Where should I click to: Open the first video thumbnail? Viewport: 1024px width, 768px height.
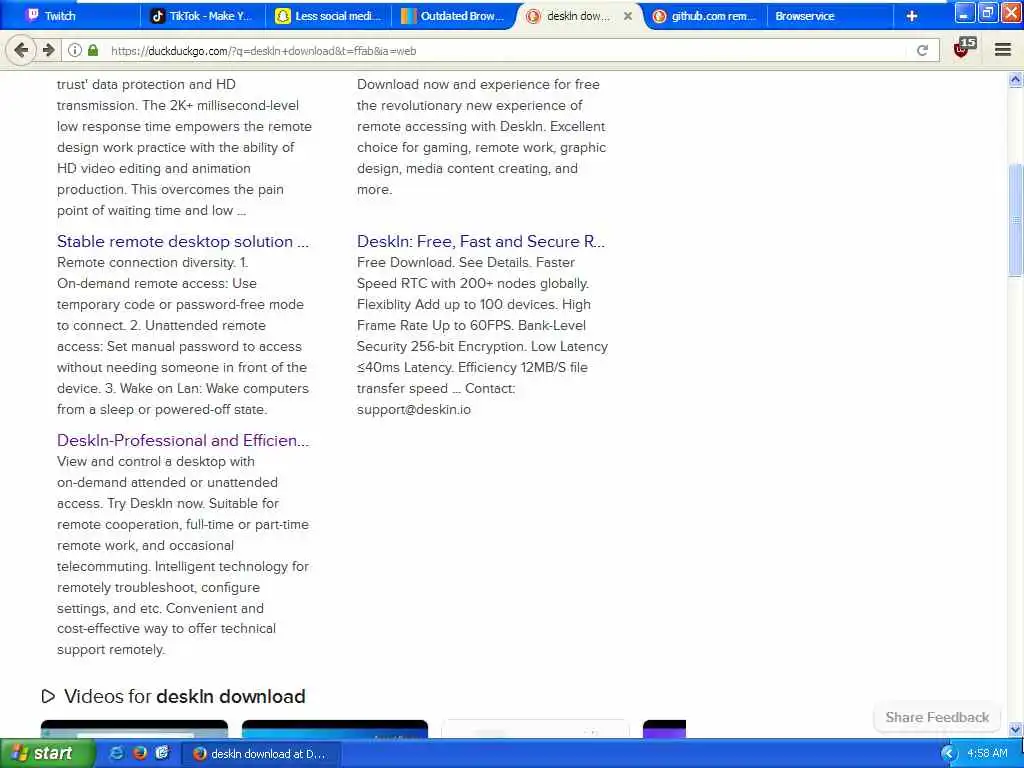point(134,729)
